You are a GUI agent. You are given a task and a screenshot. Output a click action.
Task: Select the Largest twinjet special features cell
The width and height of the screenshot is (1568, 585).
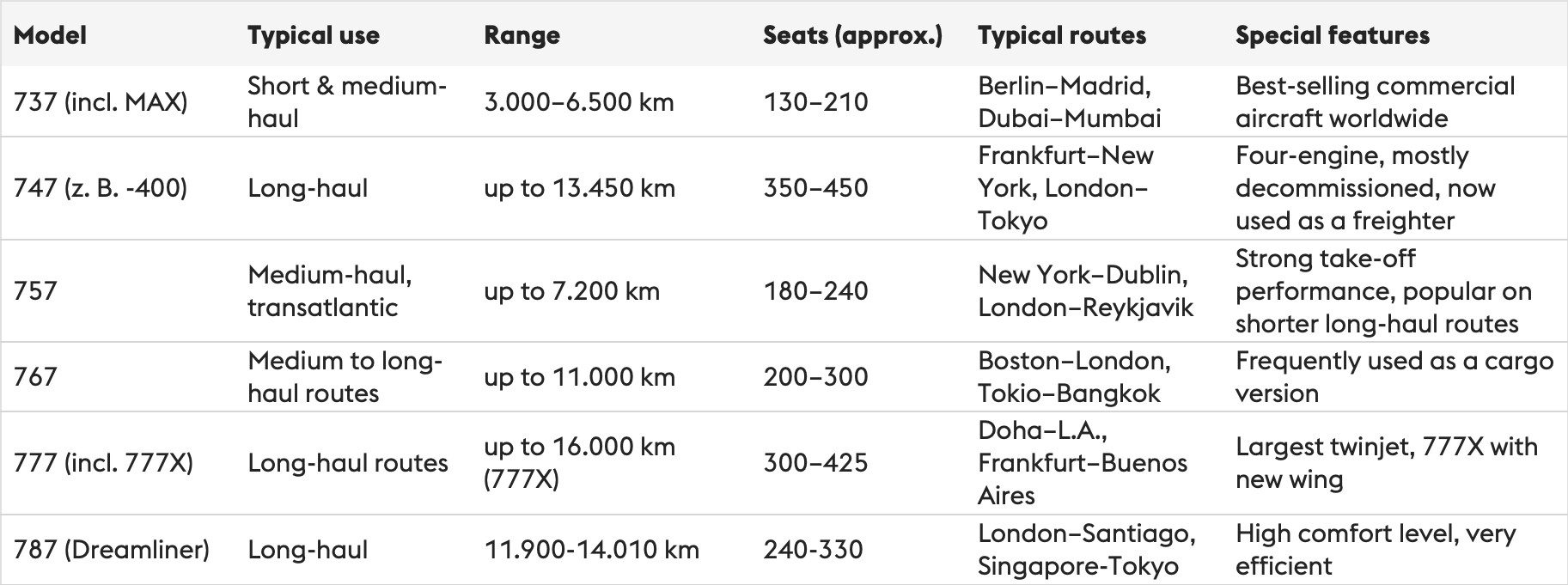pyautogui.click(x=1386, y=463)
